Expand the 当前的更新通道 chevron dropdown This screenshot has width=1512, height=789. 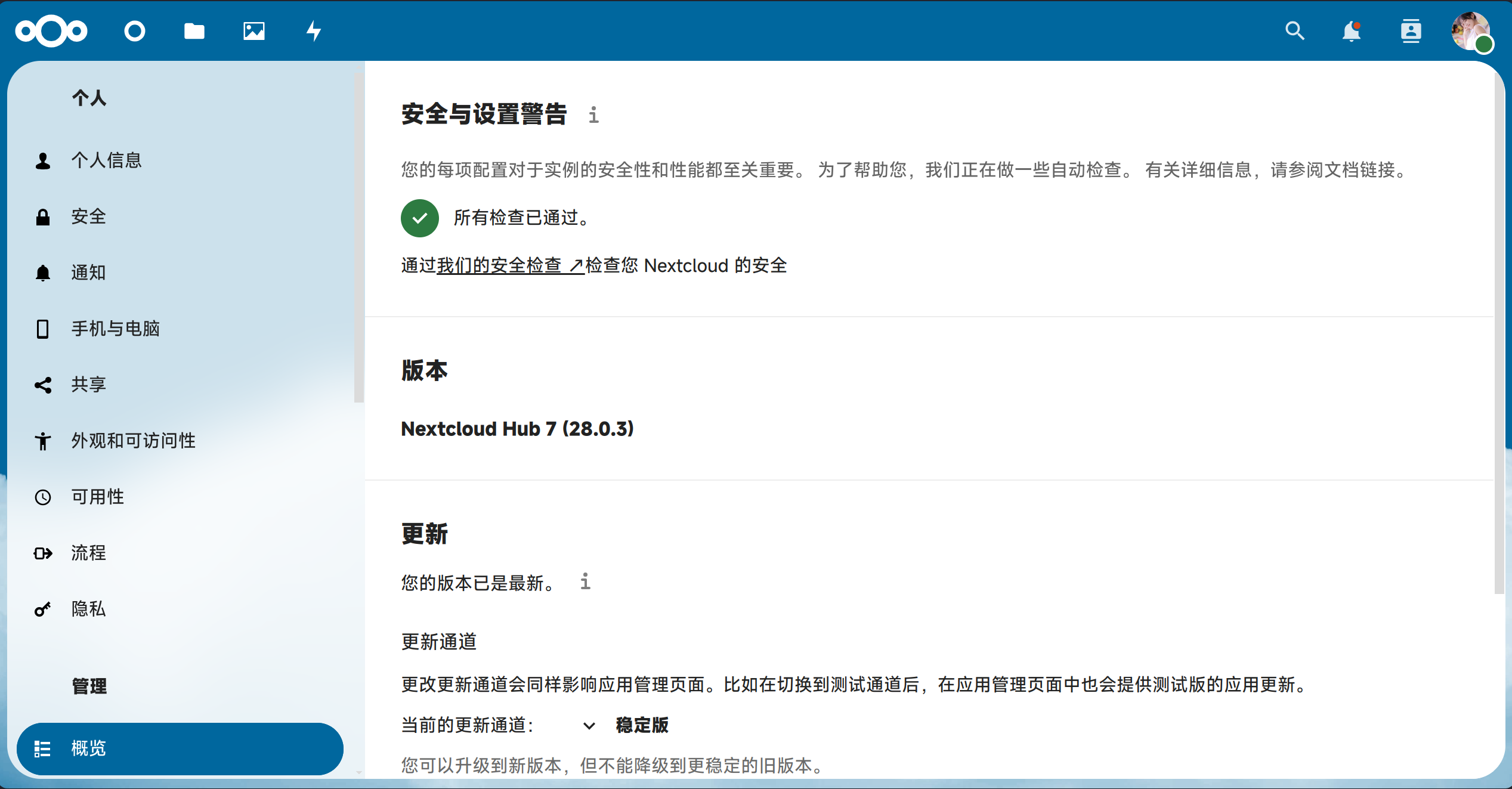tap(589, 726)
